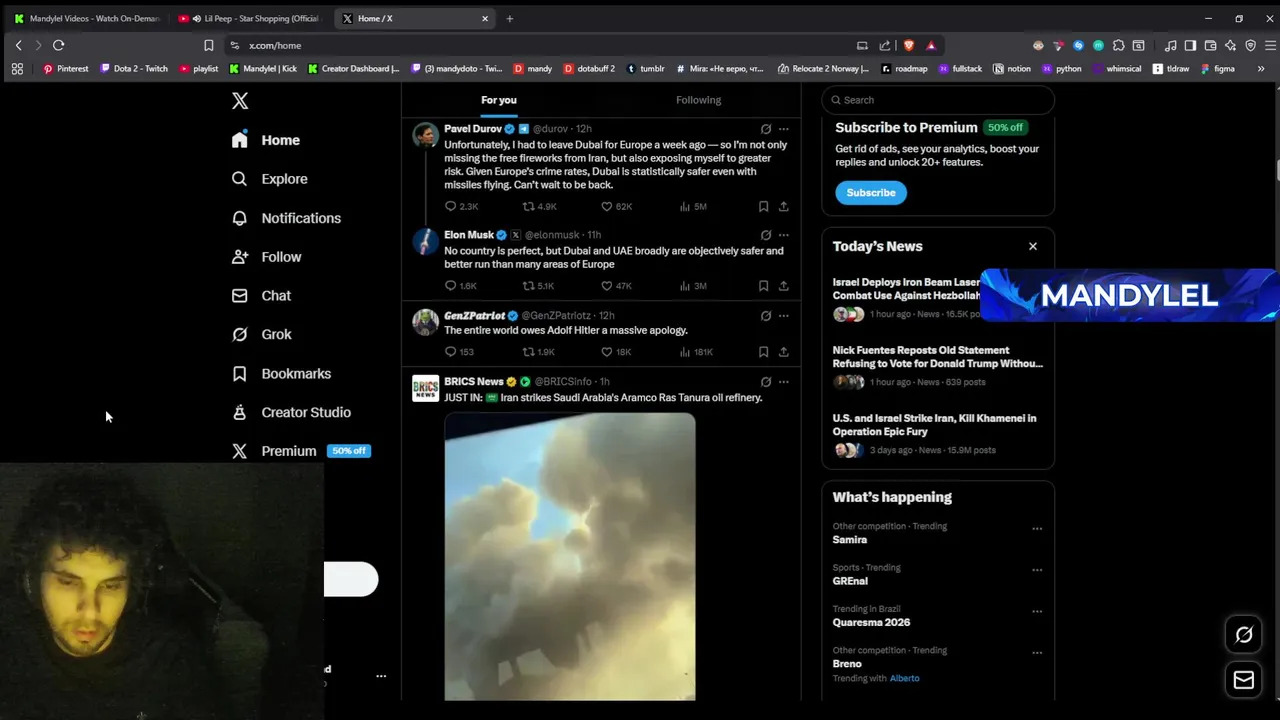Viewport: 1280px width, 720px height.
Task: Open Premium 50% off link
Action: point(301,451)
